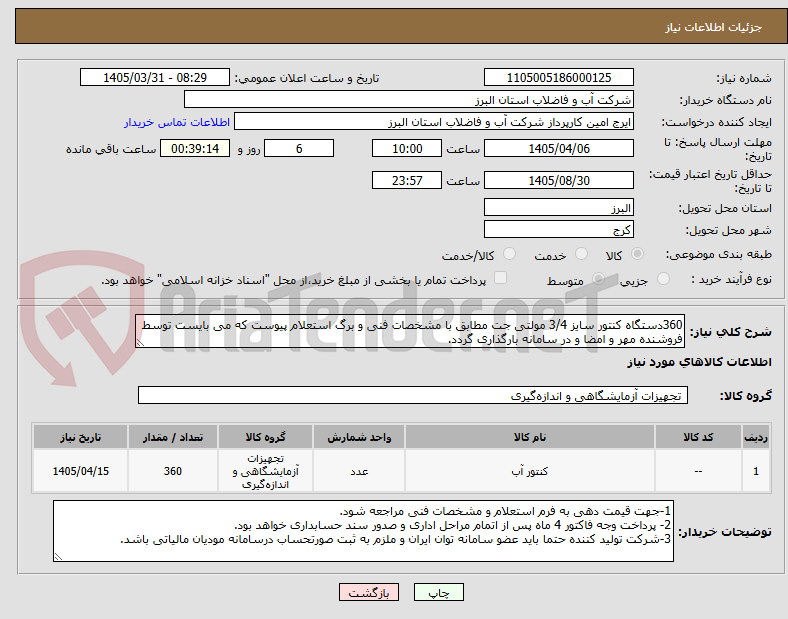The image size is (788, 619).
Task: Click the تعداد / مقدار column header
Action: click(172, 437)
